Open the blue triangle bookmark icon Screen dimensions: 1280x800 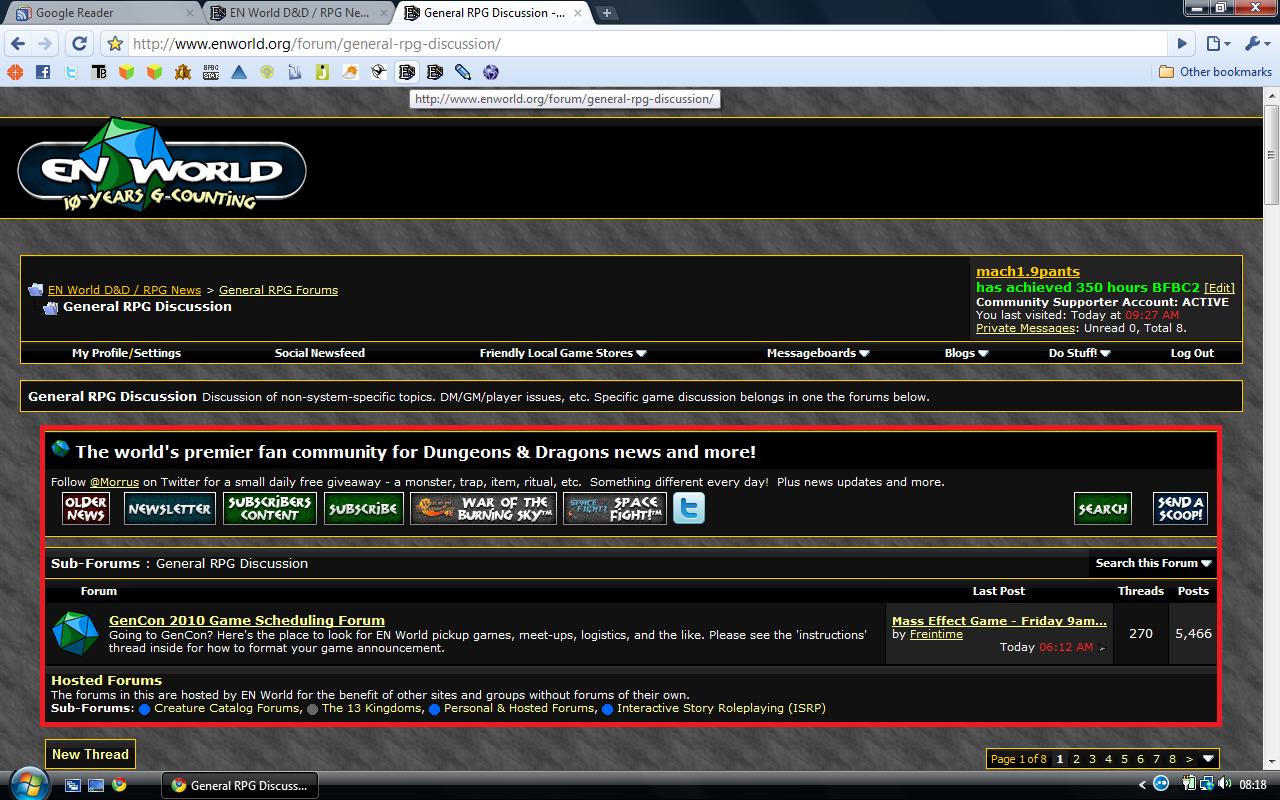pyautogui.click(x=238, y=72)
